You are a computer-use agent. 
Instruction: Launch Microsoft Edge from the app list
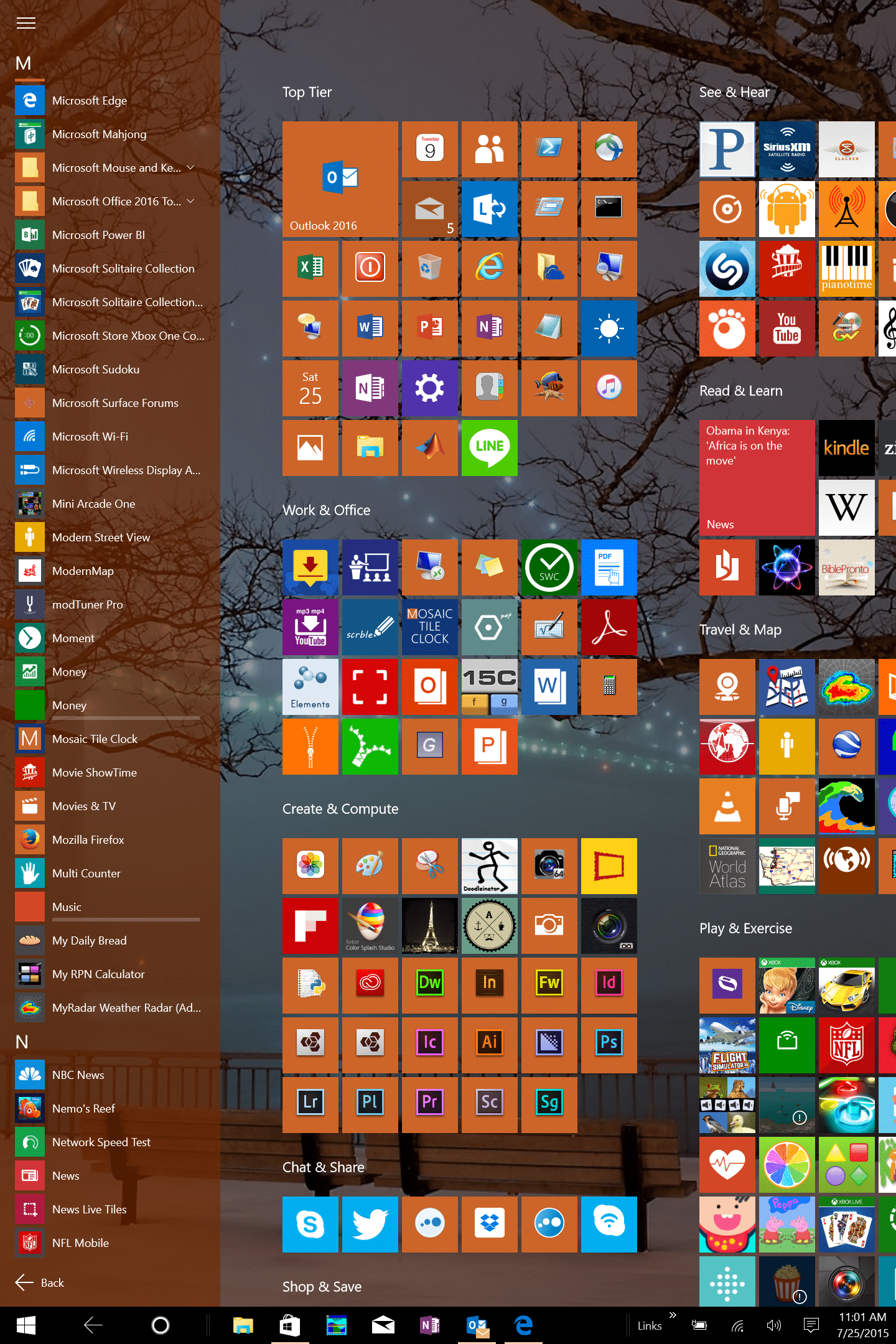110,101
